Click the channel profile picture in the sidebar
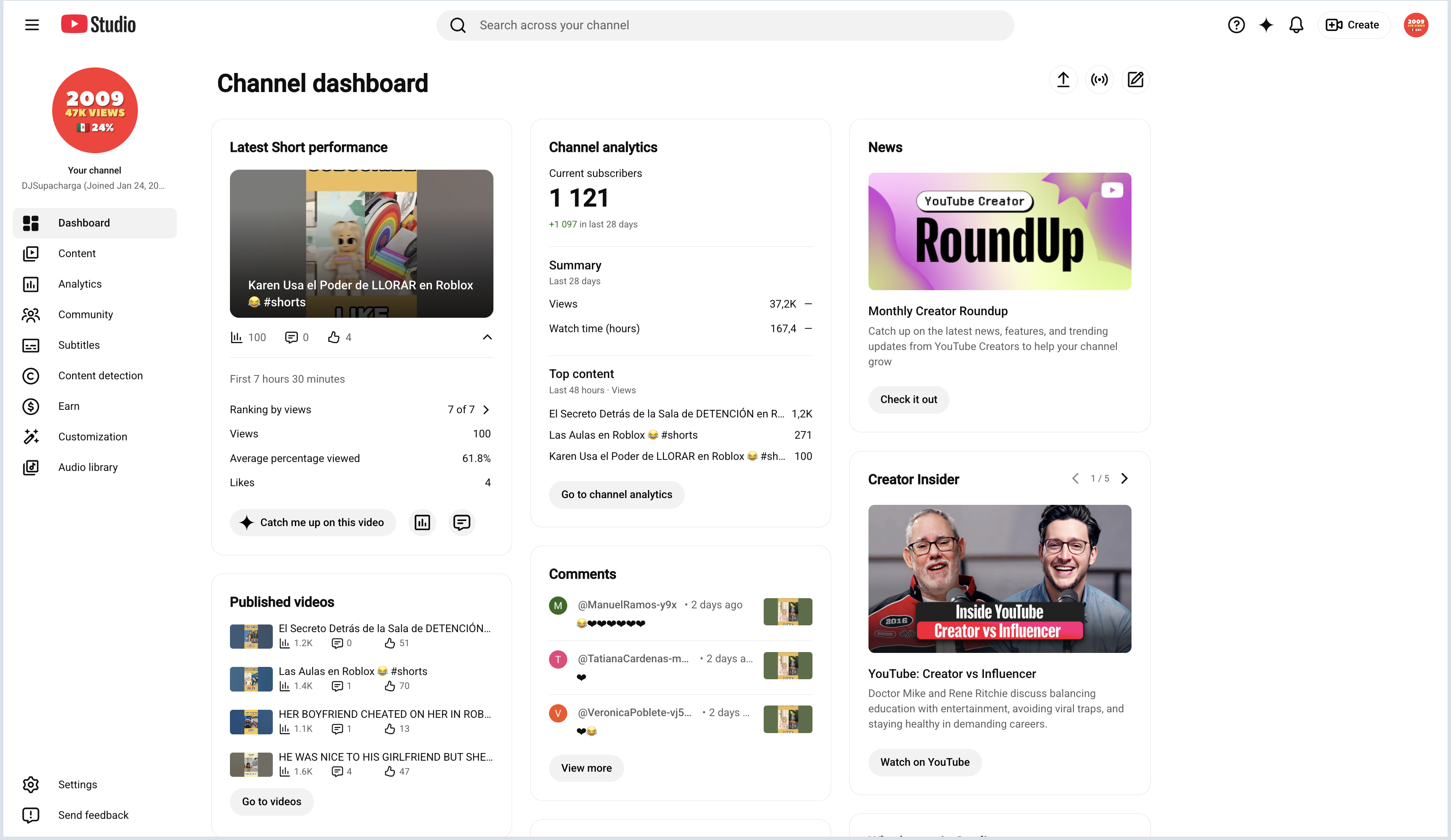Viewport: 1451px width, 840px height. (x=95, y=110)
